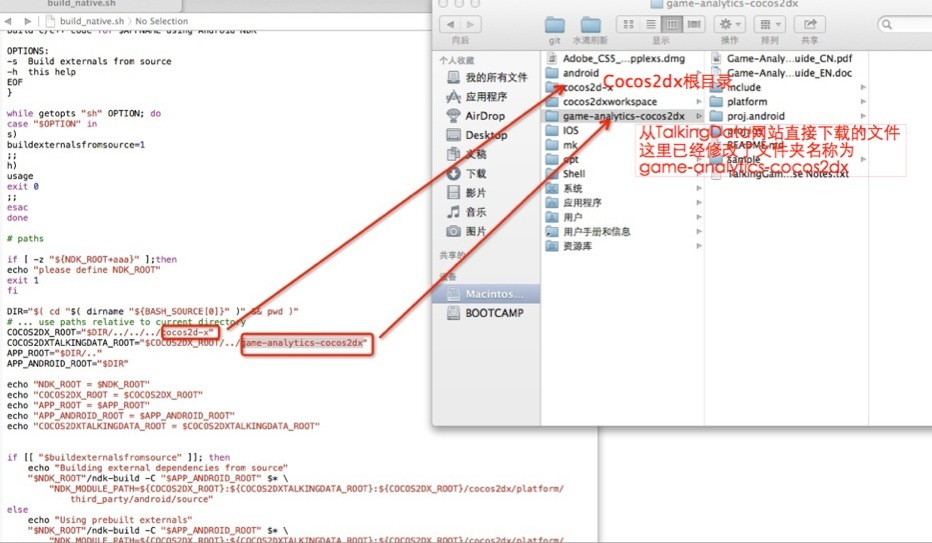Expand the proj.android folder arrow
Screen dimensions: 932x543
[x=863, y=116]
